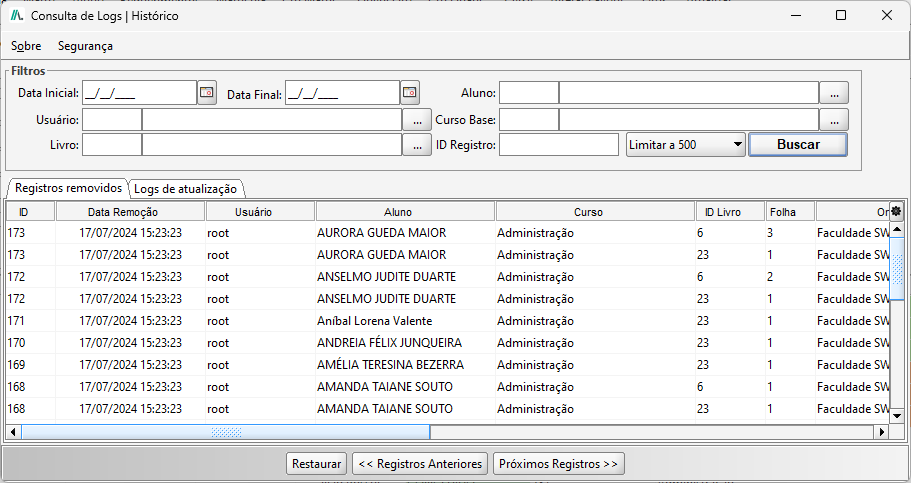This screenshot has width=911, height=483.
Task: Open the table column settings gear
Action: pyautogui.click(x=896, y=212)
